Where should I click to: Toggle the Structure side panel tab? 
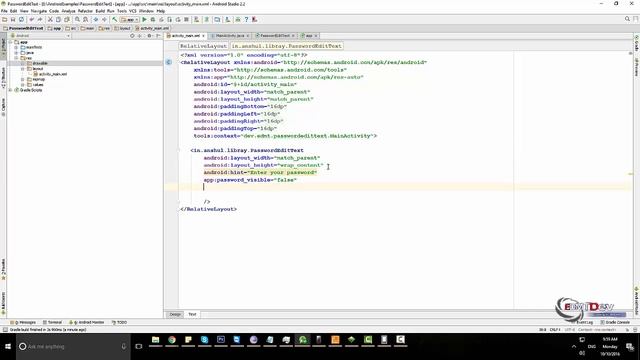[3, 78]
